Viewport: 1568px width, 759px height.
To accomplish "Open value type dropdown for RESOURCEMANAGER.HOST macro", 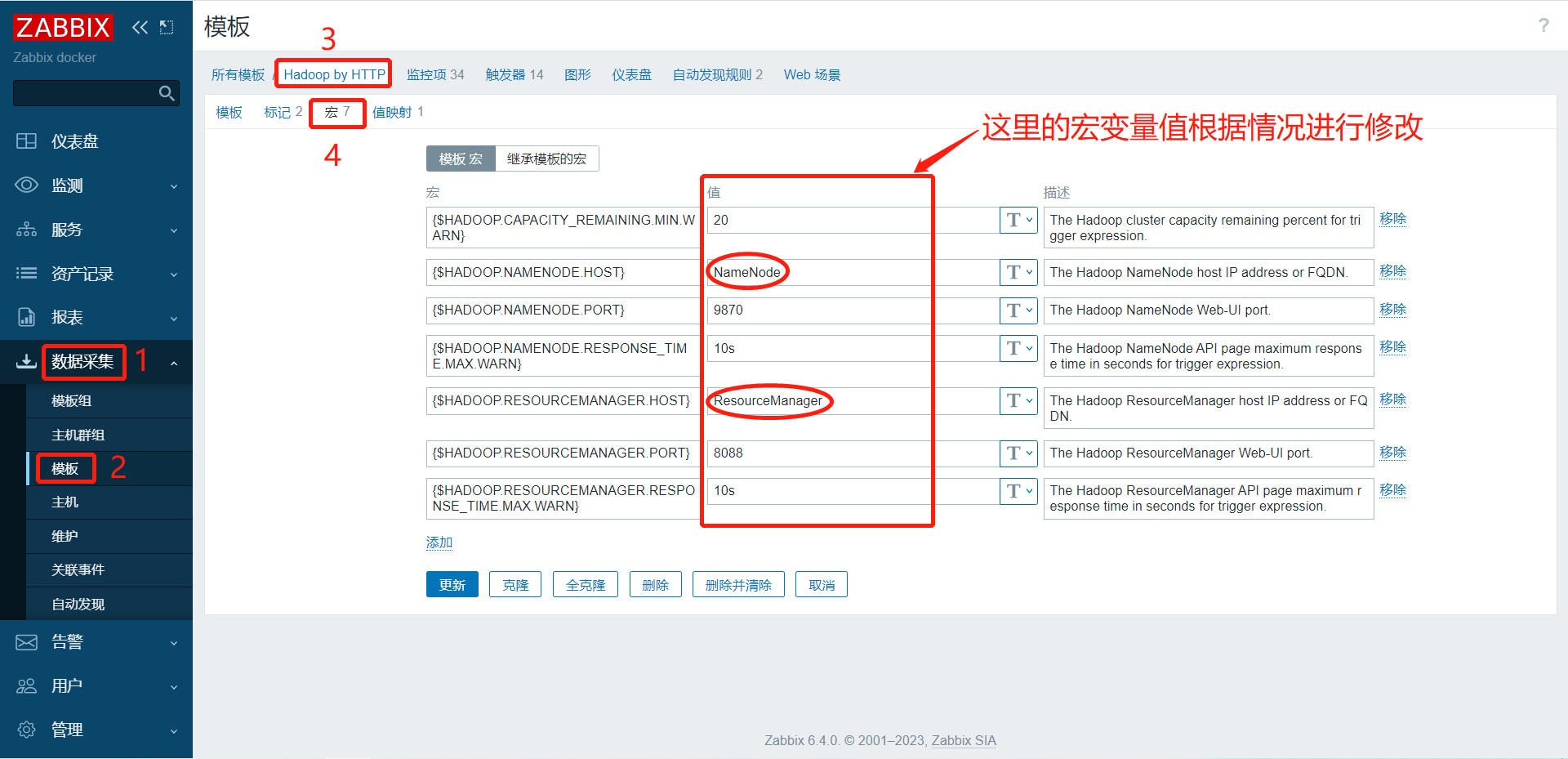I will pos(1018,400).
